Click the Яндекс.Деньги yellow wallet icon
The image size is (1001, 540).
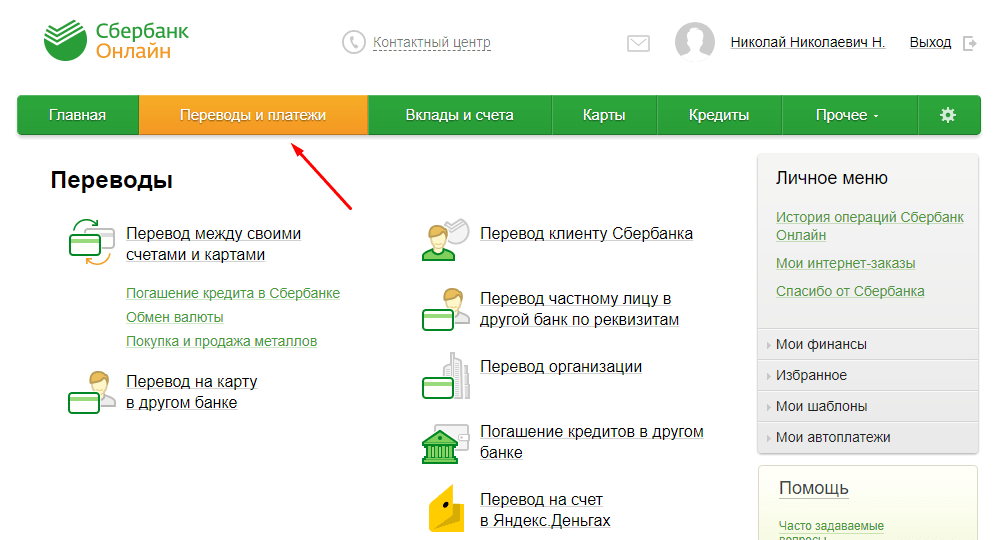coord(445,509)
